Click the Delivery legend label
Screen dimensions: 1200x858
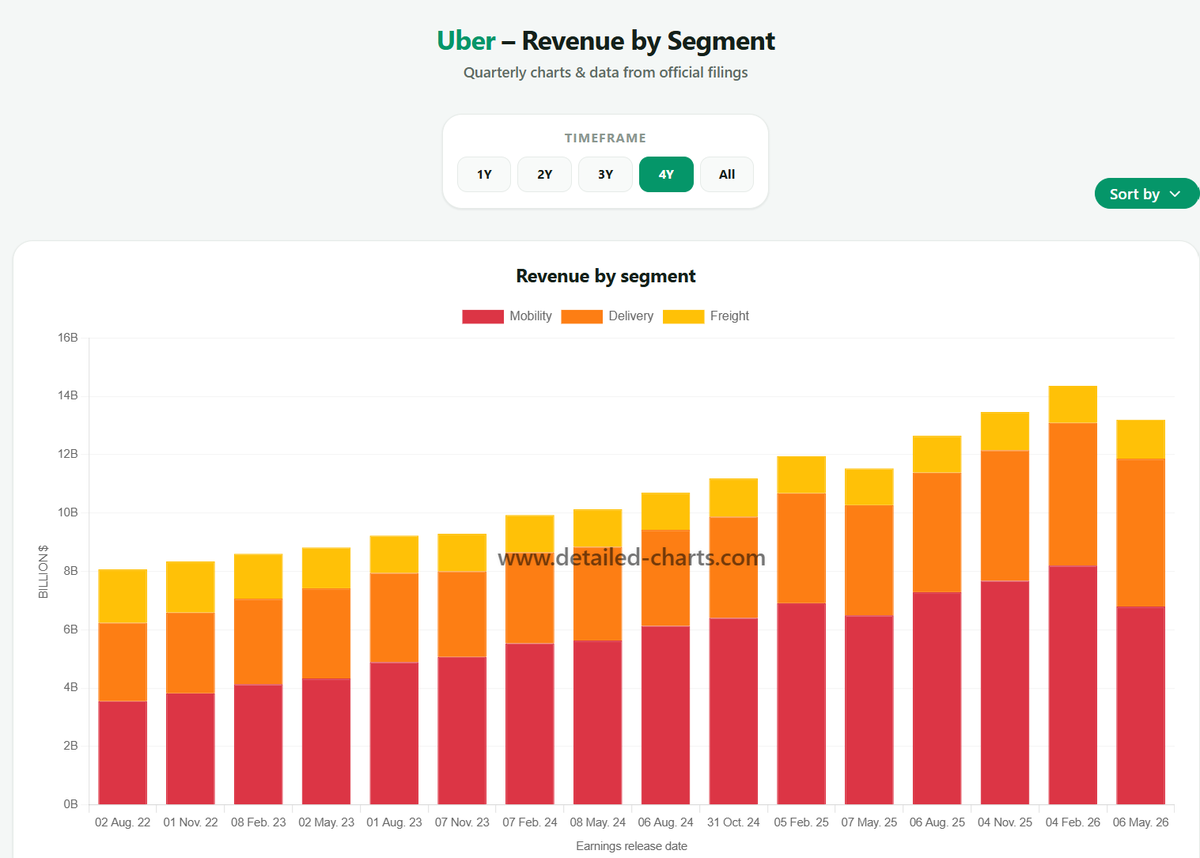631,316
